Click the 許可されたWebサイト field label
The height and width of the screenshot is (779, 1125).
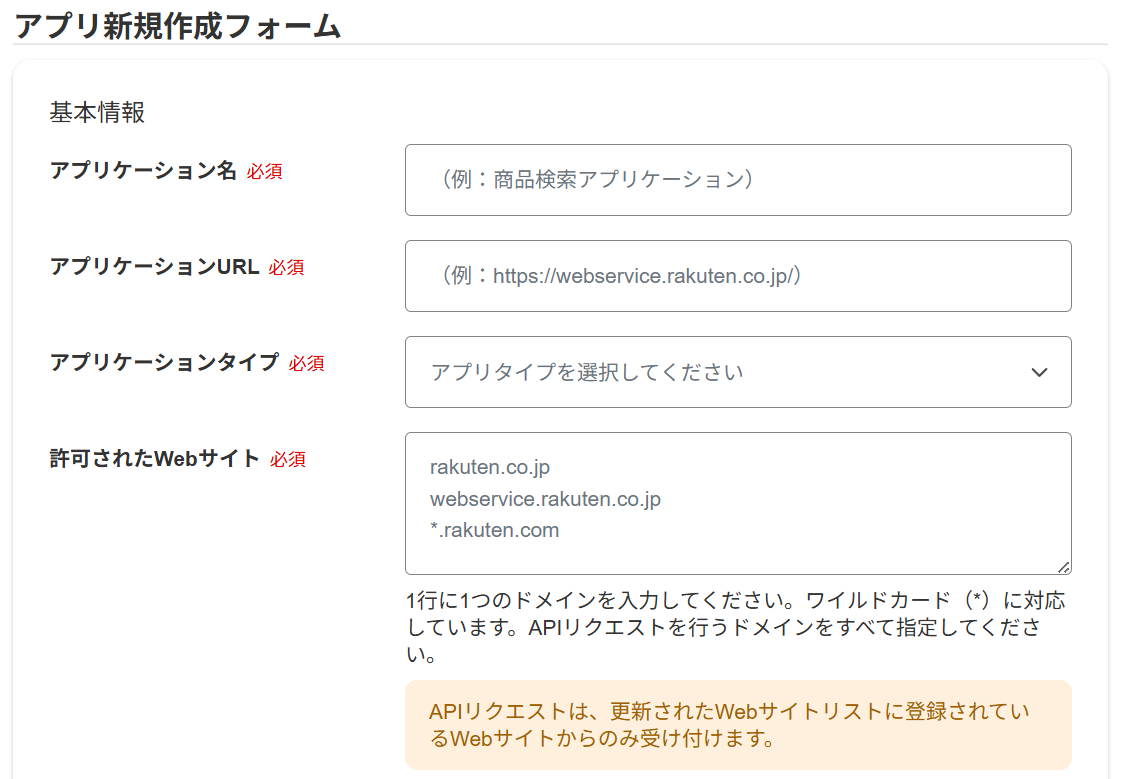click(155, 459)
